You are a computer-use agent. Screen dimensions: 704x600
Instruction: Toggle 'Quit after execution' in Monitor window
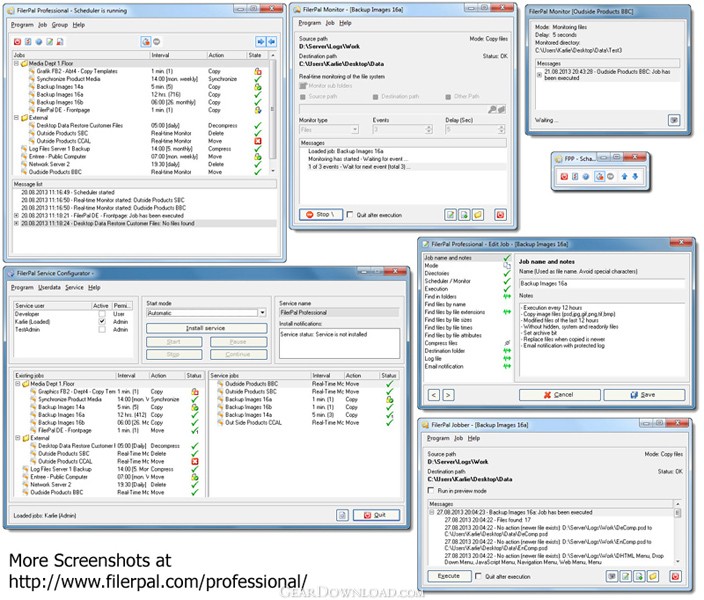pos(350,214)
